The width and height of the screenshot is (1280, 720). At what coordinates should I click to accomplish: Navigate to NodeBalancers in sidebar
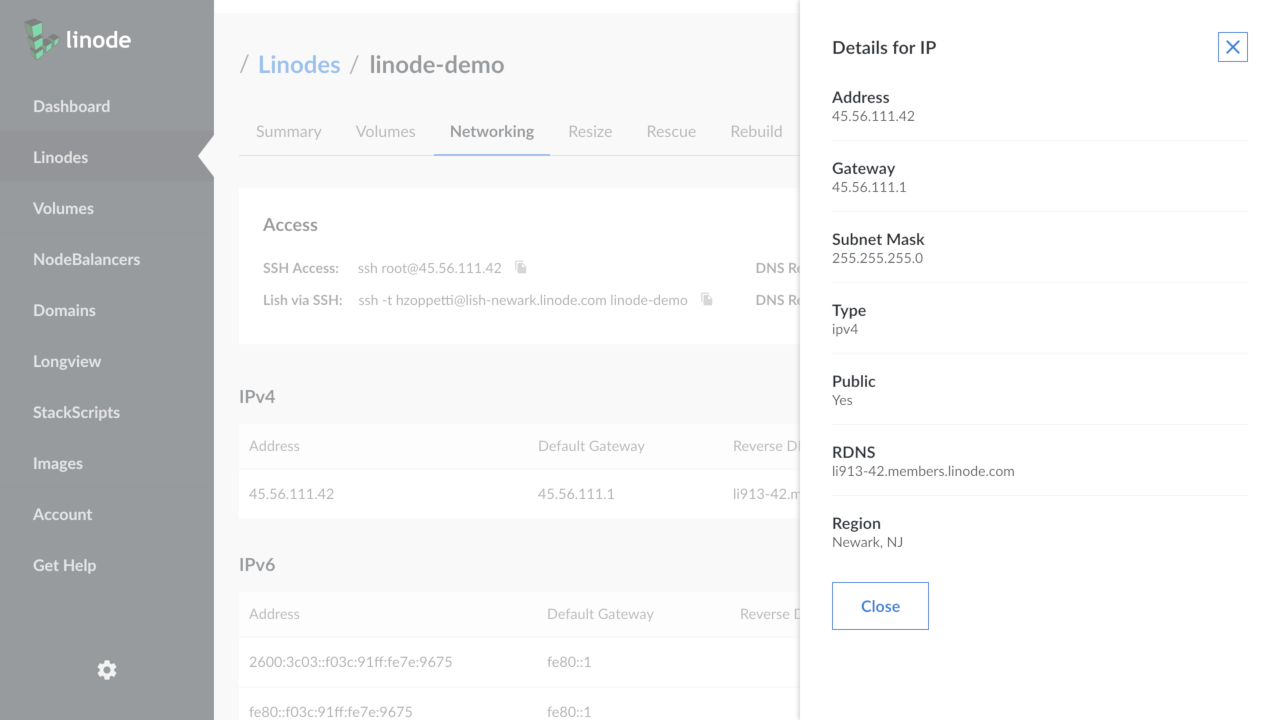[86, 259]
